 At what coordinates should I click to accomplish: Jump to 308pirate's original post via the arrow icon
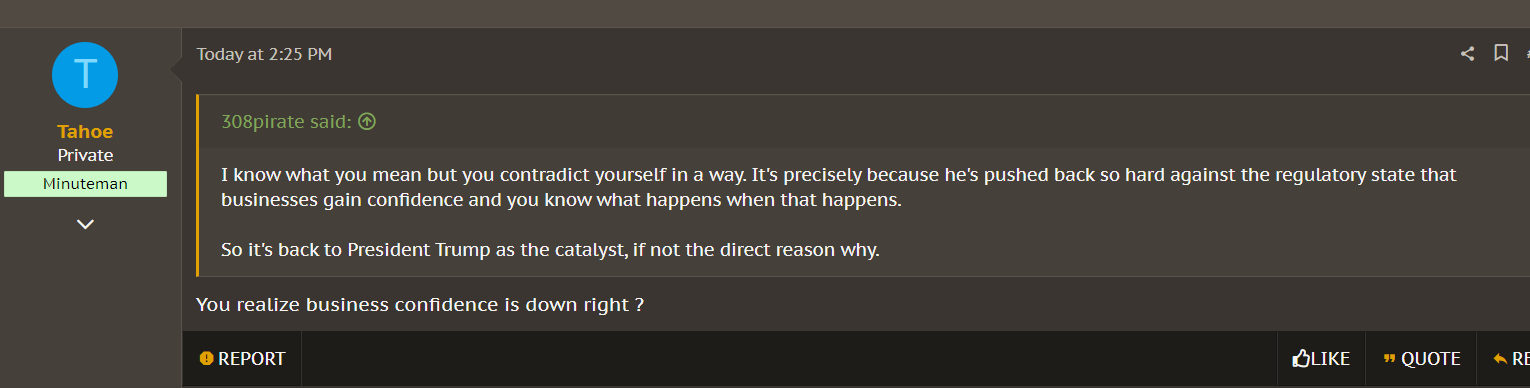coord(367,122)
